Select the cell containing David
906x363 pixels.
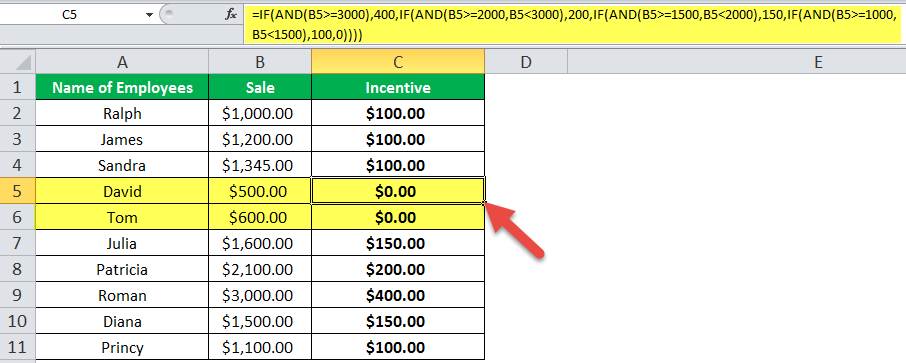[x=122, y=191]
